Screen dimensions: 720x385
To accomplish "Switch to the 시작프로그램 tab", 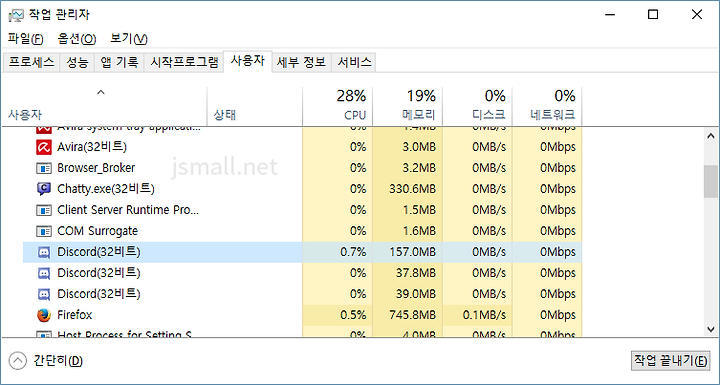I will (184, 62).
